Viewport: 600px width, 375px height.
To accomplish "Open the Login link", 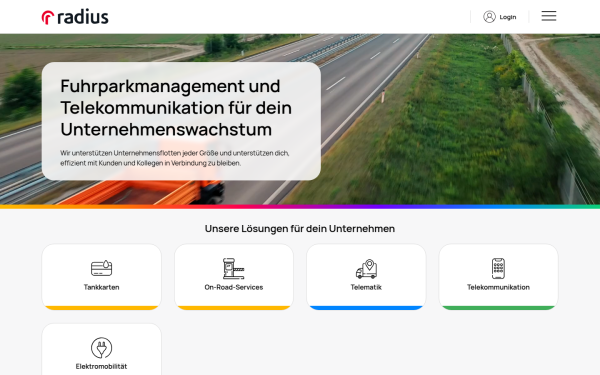I will click(508, 17).
